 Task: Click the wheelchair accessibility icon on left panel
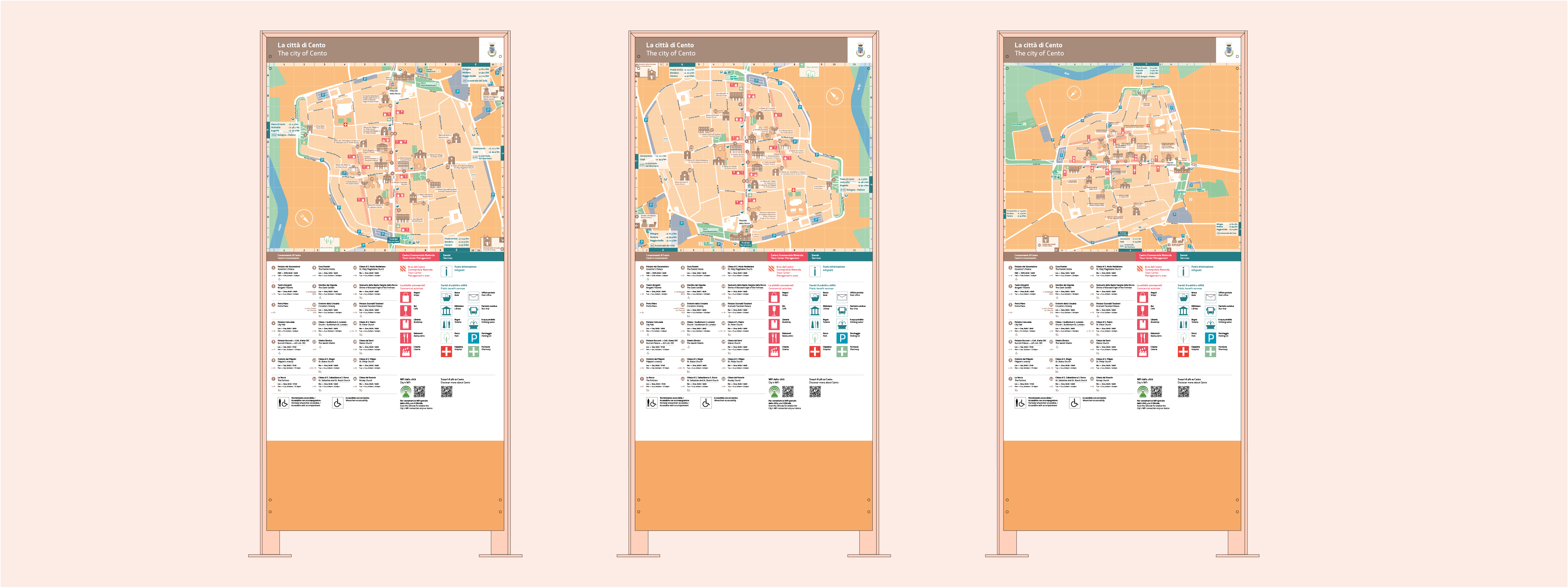[337, 402]
